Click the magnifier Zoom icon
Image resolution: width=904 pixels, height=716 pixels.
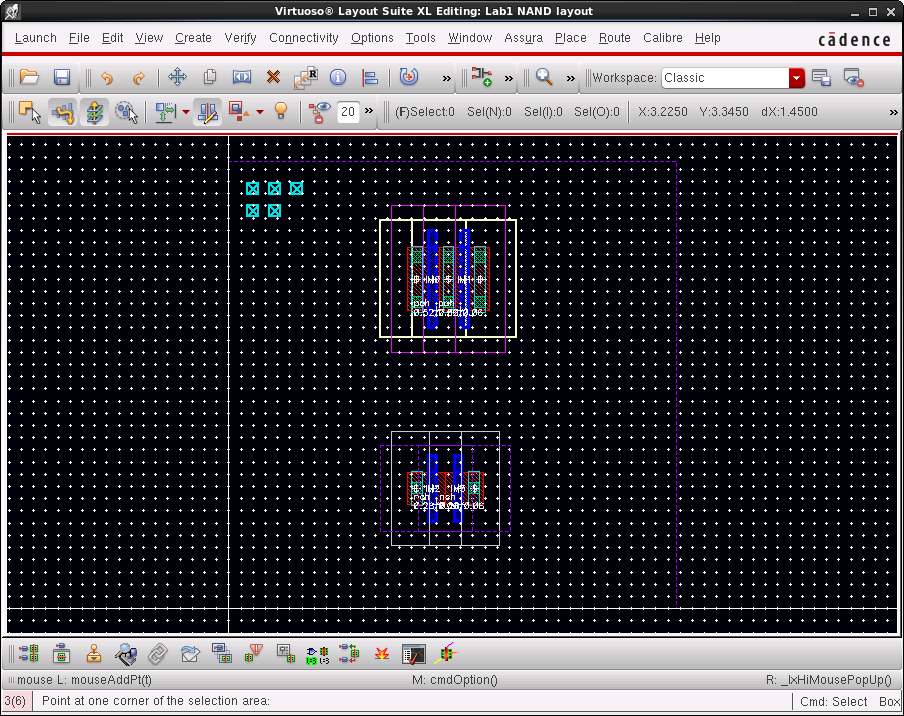tap(544, 77)
